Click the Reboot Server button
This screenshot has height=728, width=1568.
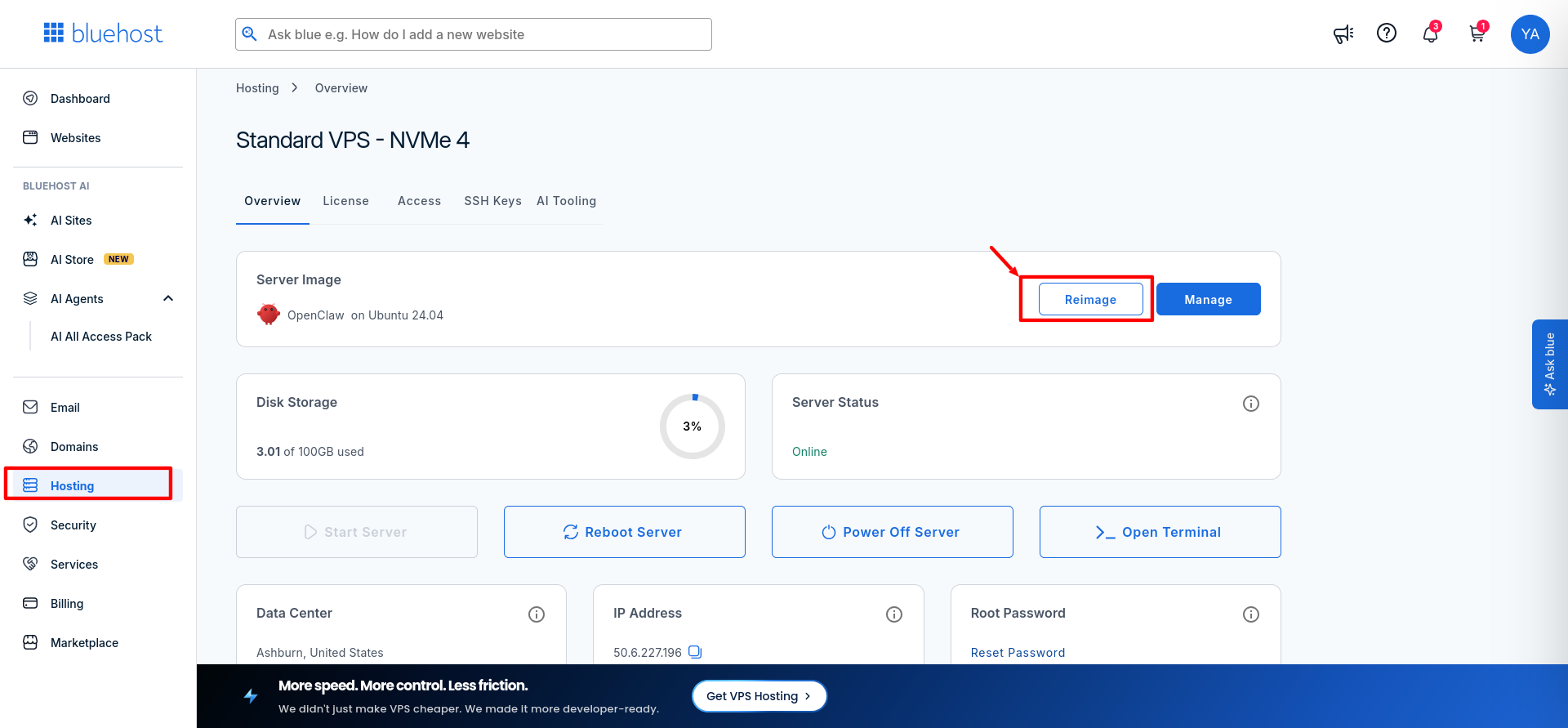[625, 532]
